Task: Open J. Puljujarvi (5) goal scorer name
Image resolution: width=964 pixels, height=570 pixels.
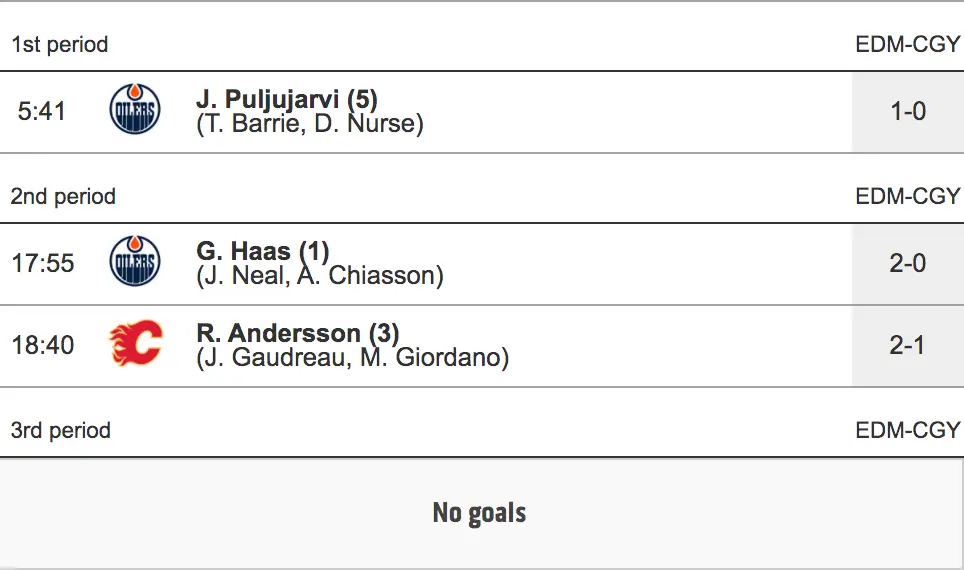Action: 287,99
